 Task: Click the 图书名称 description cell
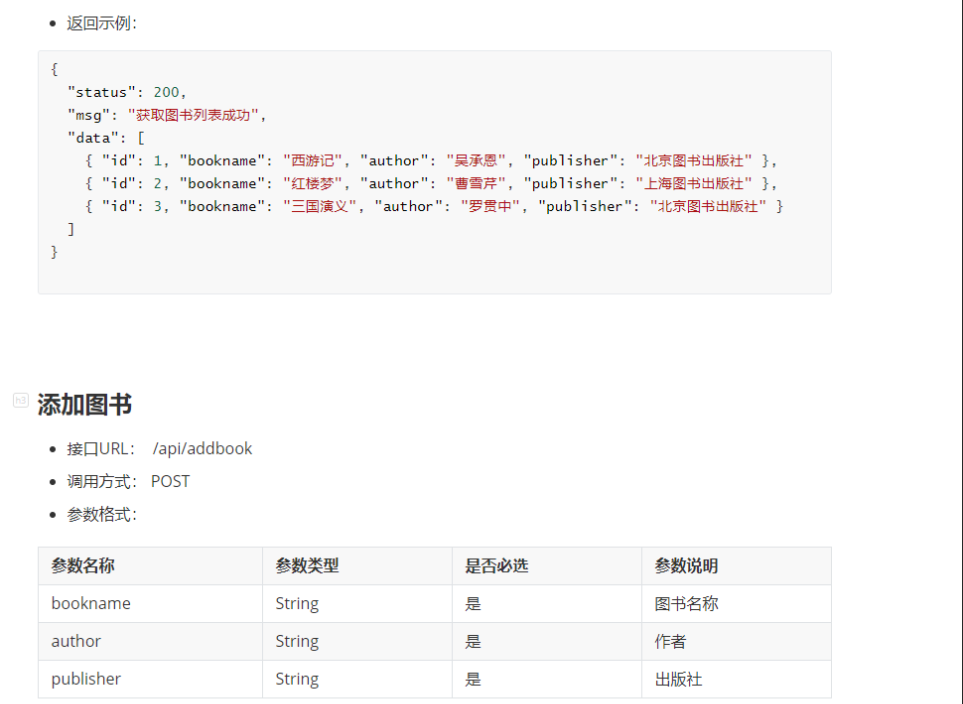click(686, 603)
